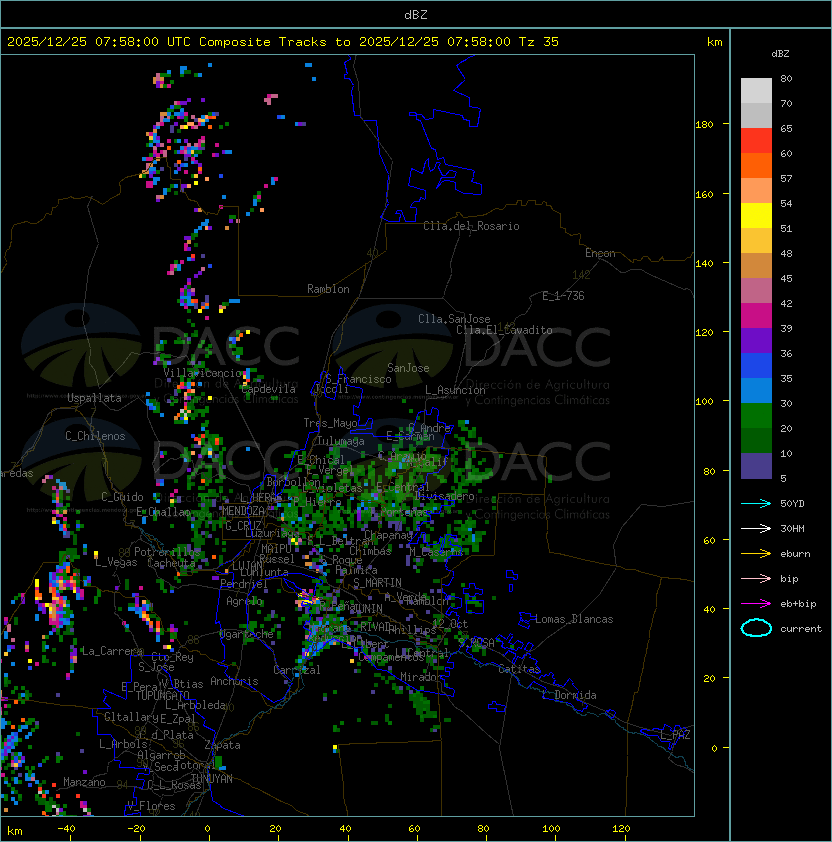Select the Zapata map label

(222, 745)
